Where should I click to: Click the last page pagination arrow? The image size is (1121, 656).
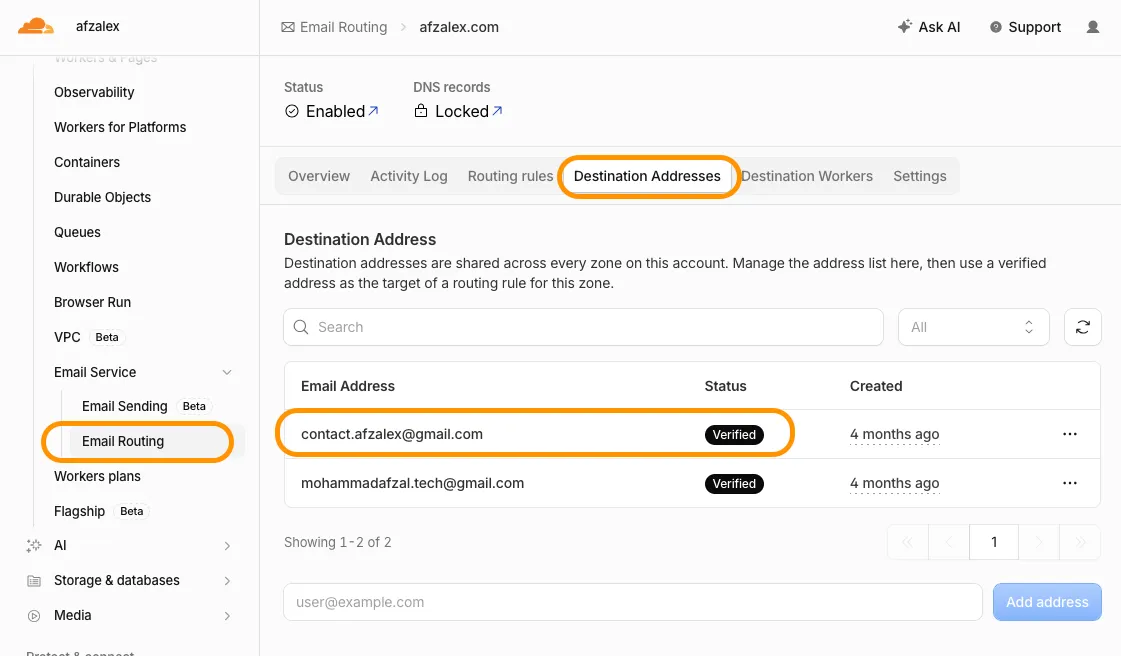[x=1080, y=542]
